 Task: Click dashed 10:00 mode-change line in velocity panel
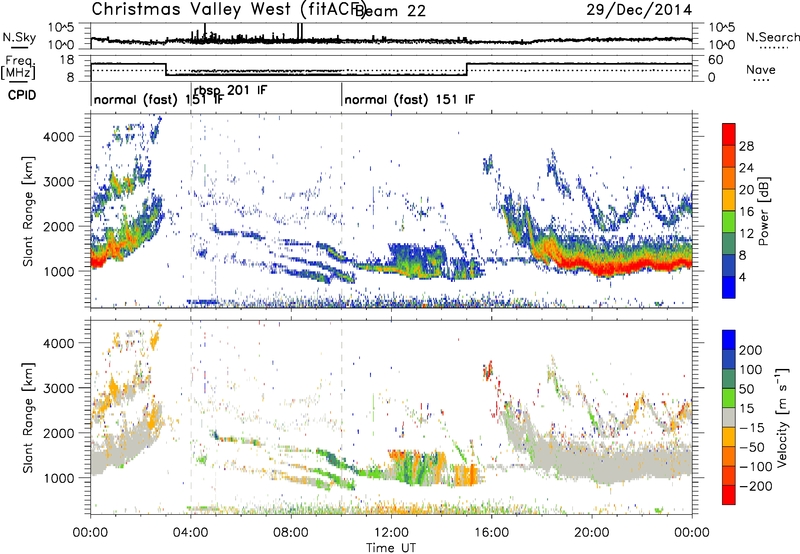click(x=342, y=417)
